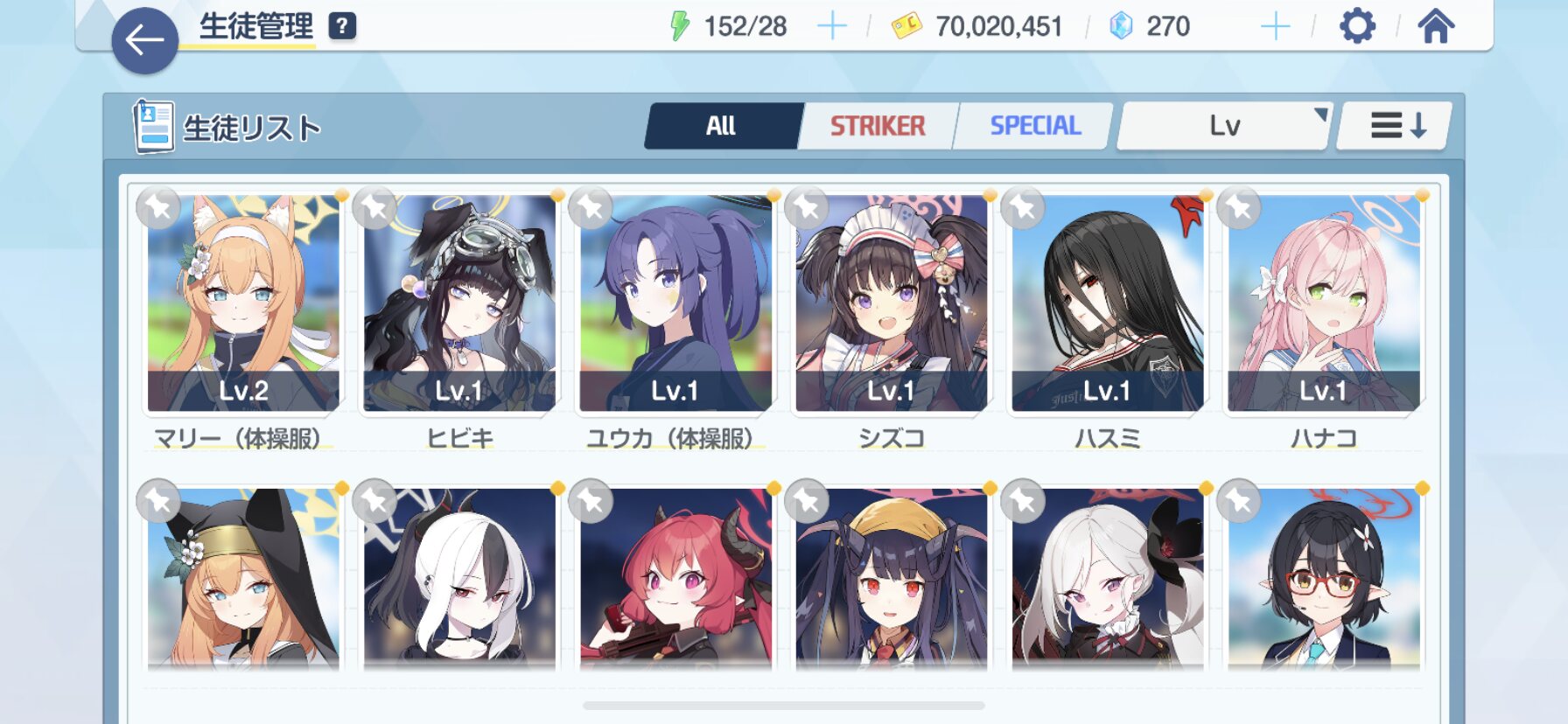This screenshot has height=724, width=1568.
Task: Add gems with the plus beside 270
Action: 1275,26
